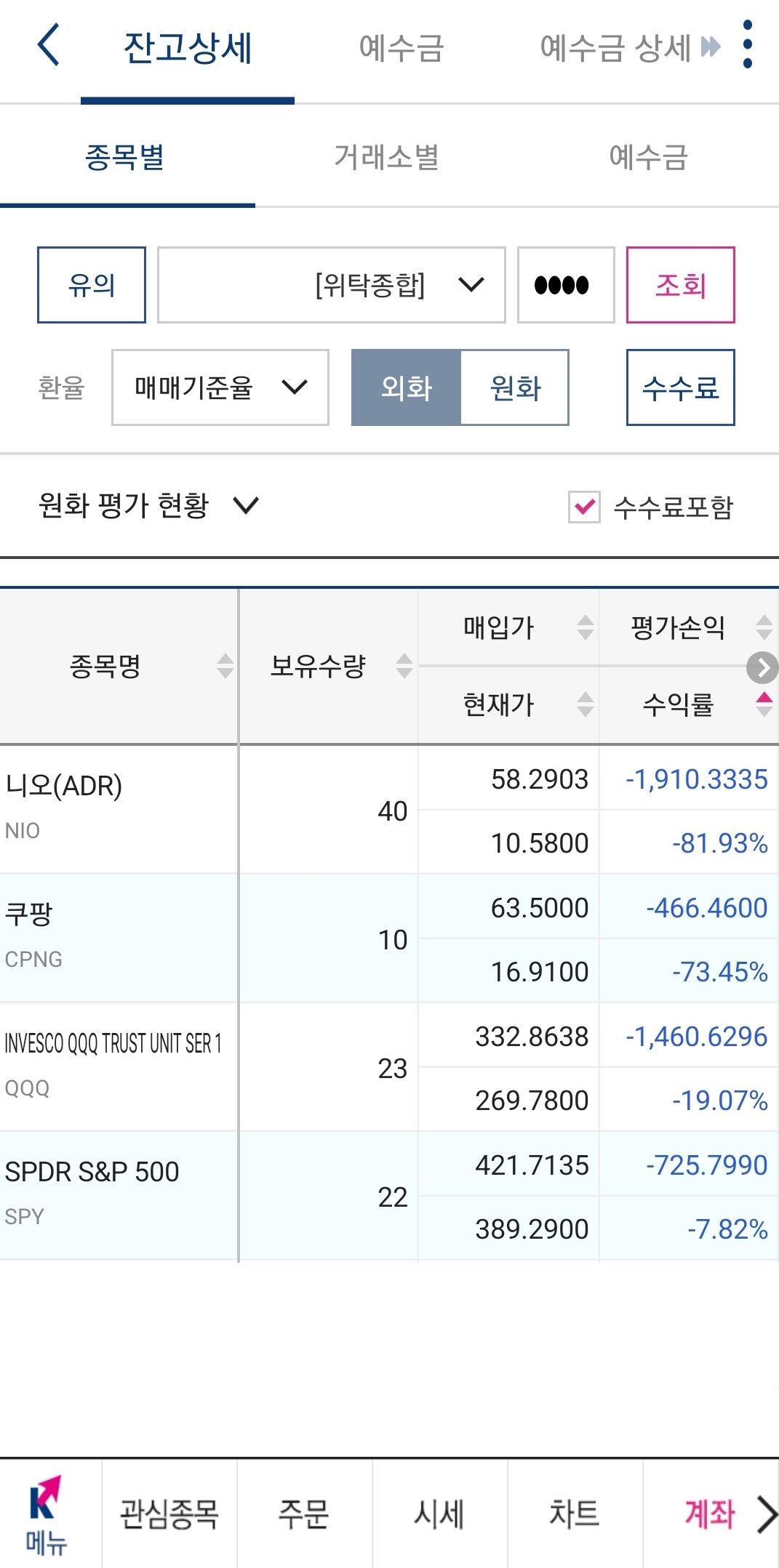This screenshot has width=779, height=1568.
Task: Open 차트 in bottom navigation
Action: pyautogui.click(x=575, y=1514)
